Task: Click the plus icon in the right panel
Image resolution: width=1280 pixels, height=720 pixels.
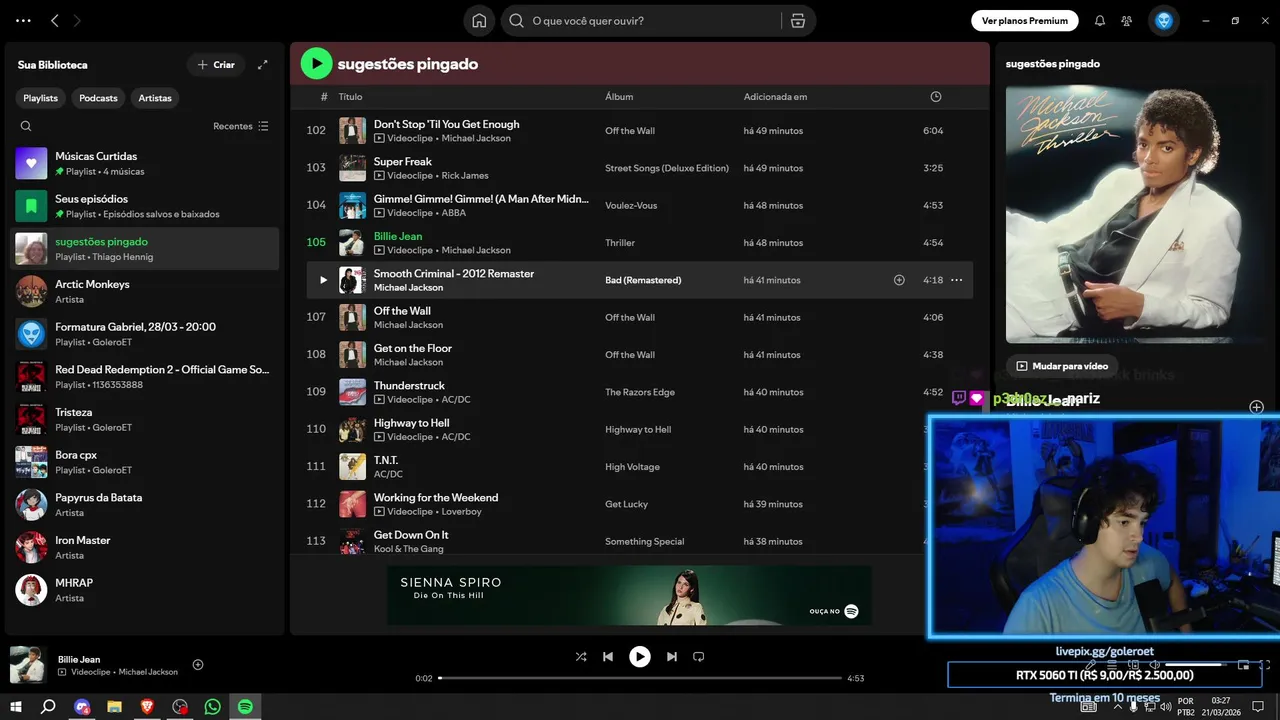Action: point(1257,407)
